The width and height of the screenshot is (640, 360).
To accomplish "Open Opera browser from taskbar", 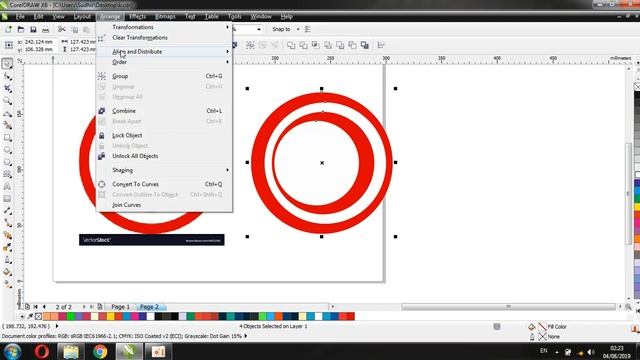I will coord(42,351).
